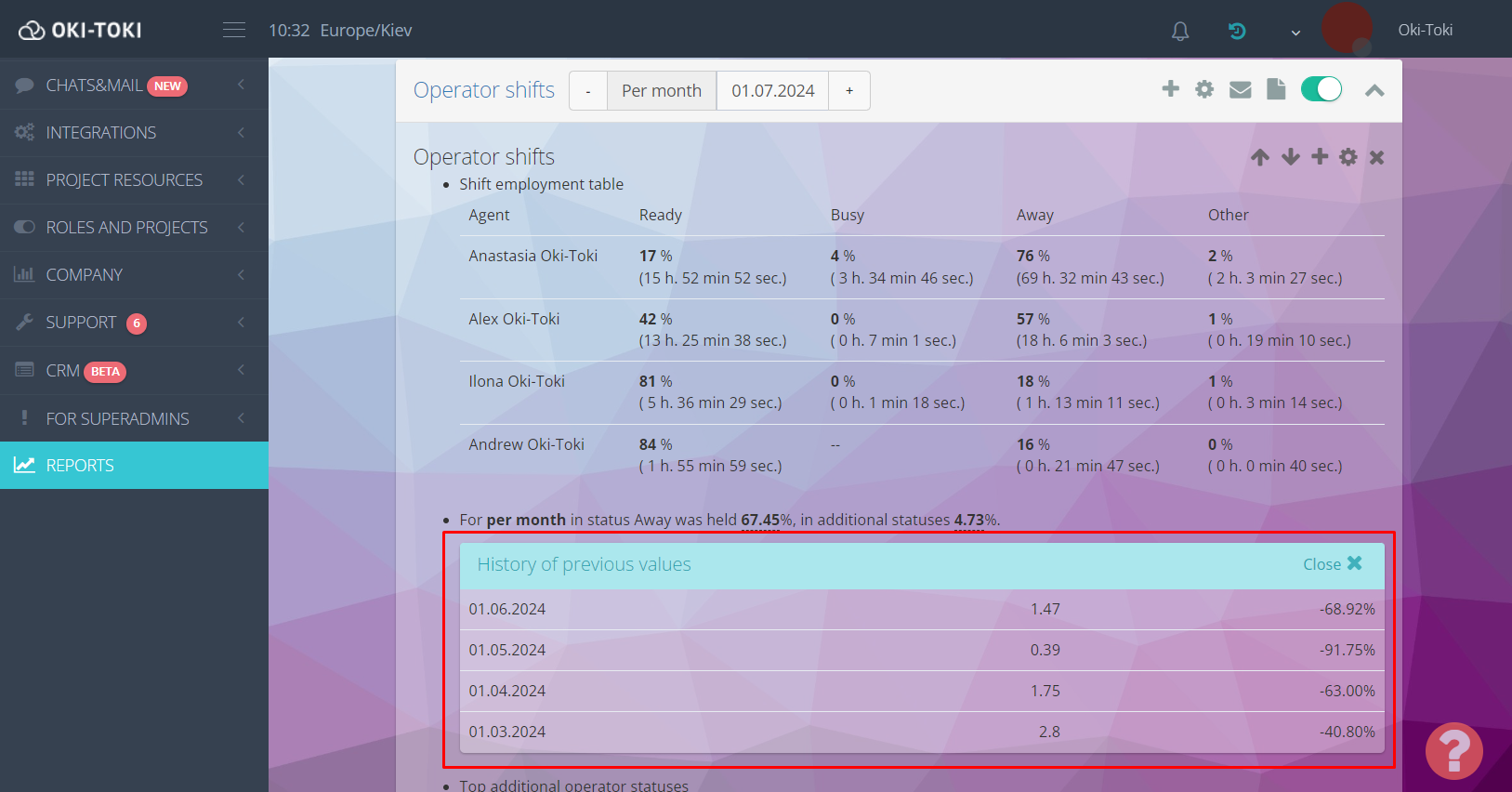
Task: Open report settings gear in top toolbar
Action: click(x=1204, y=89)
